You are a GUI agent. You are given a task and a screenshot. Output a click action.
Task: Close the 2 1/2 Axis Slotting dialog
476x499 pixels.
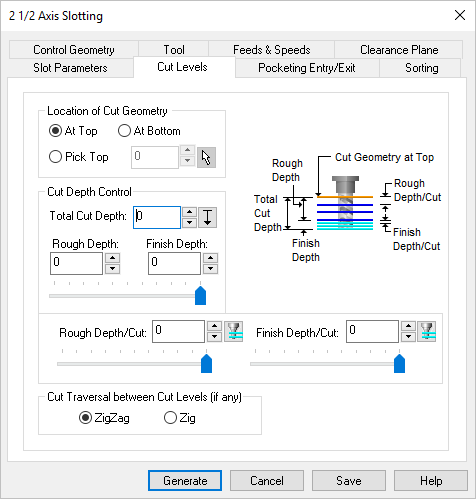(x=460, y=15)
